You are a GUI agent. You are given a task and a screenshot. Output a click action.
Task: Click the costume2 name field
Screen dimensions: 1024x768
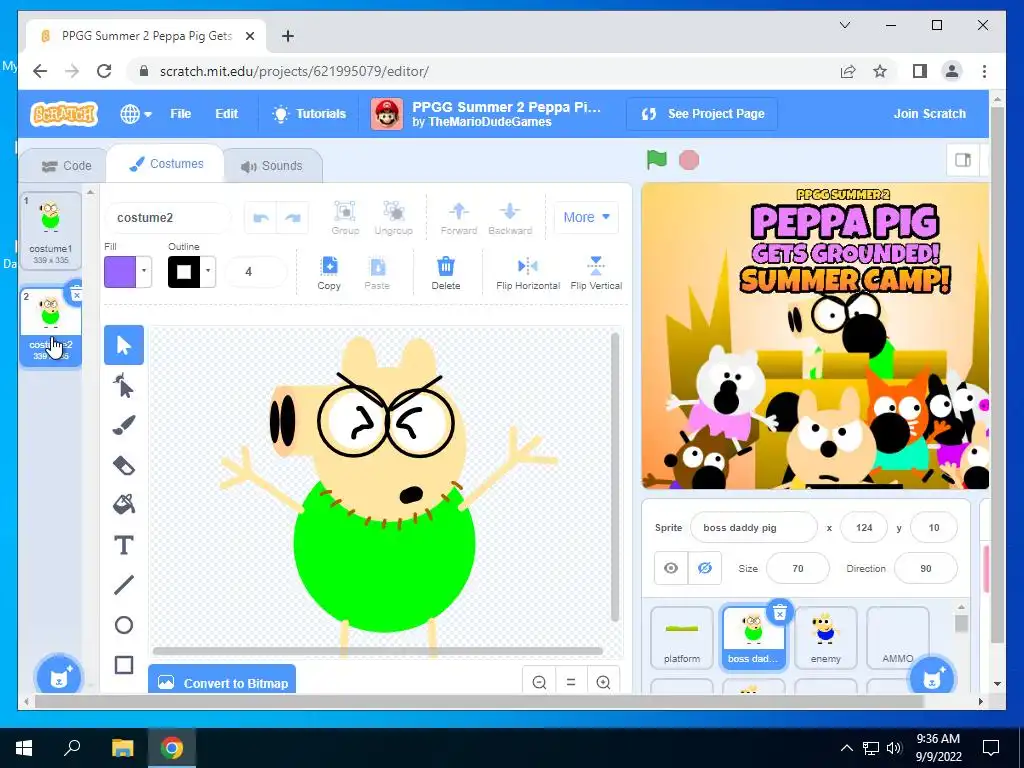pyautogui.click(x=168, y=217)
